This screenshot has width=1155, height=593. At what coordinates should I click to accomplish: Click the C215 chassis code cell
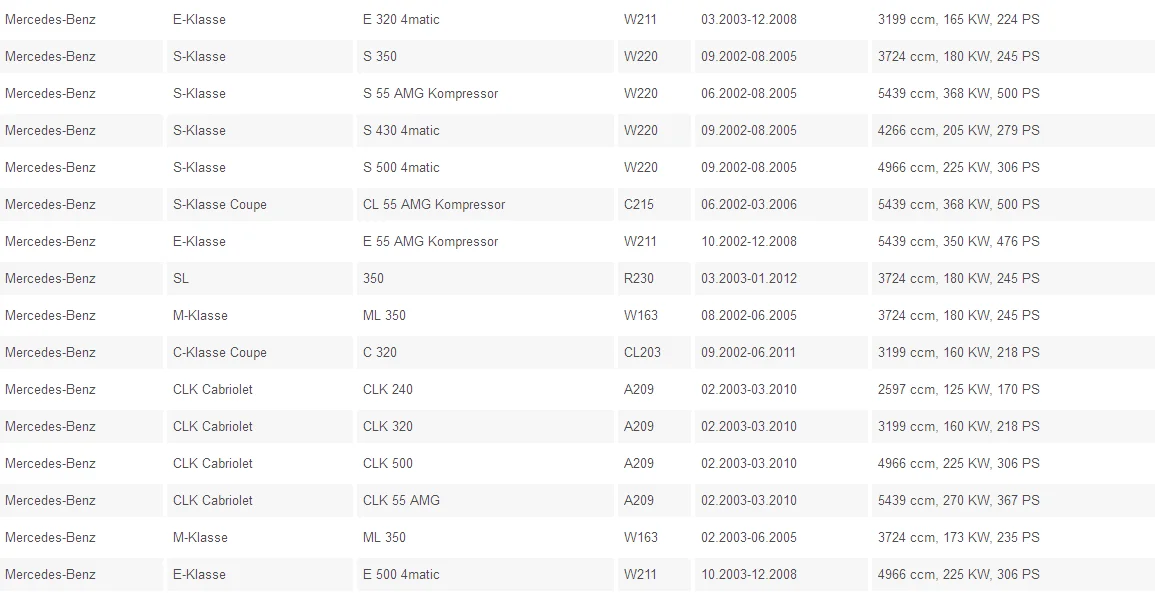pos(654,204)
